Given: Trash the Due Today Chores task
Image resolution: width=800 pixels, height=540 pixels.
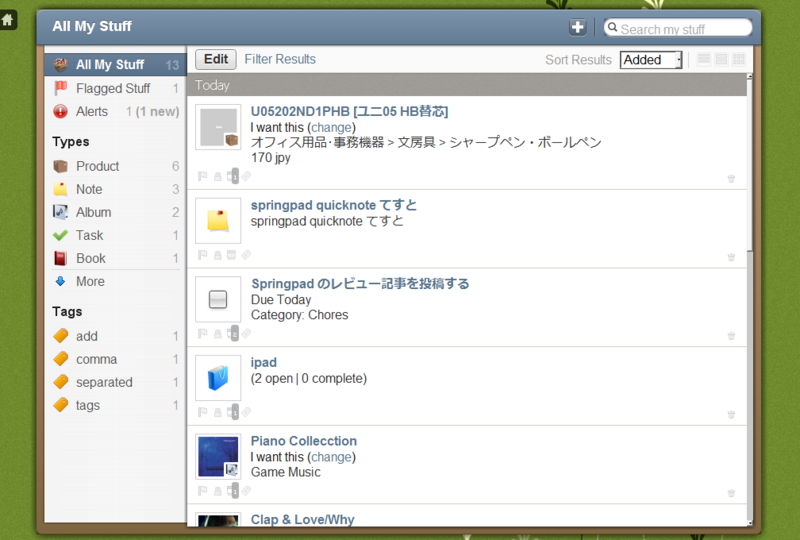Looking at the screenshot, I should (731, 336).
